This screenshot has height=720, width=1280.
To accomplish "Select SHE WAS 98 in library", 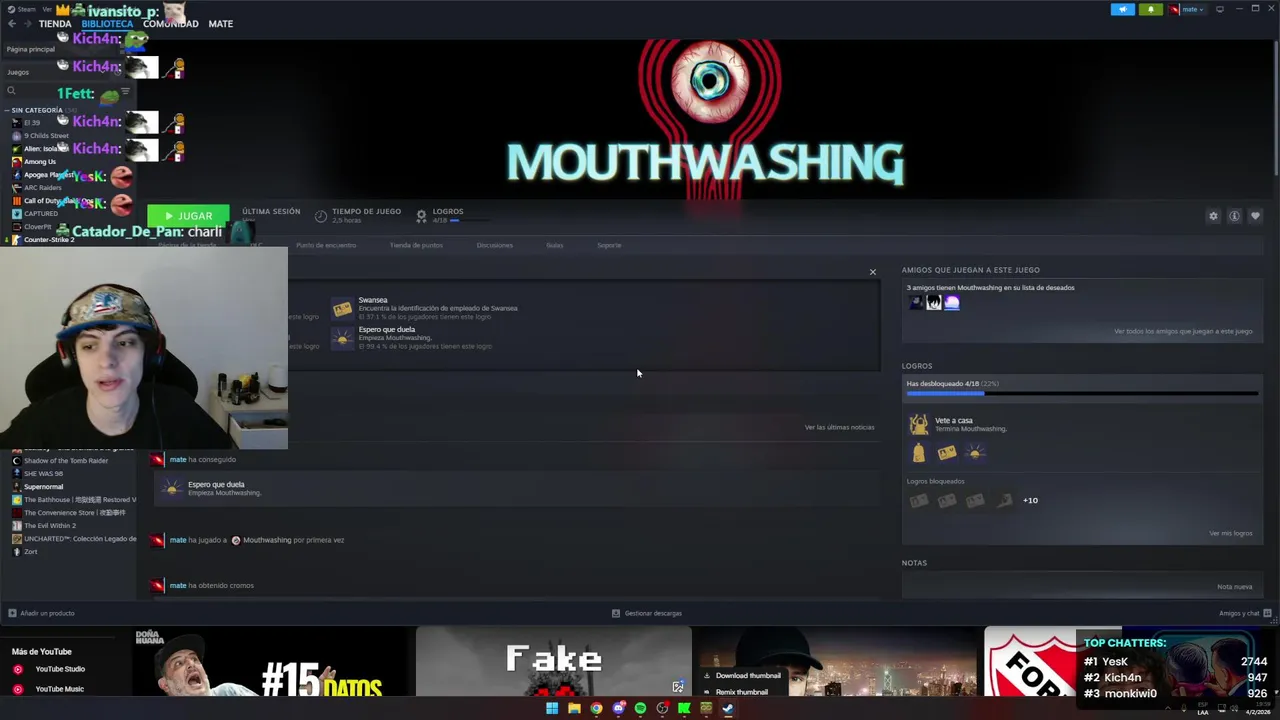I will point(43,474).
